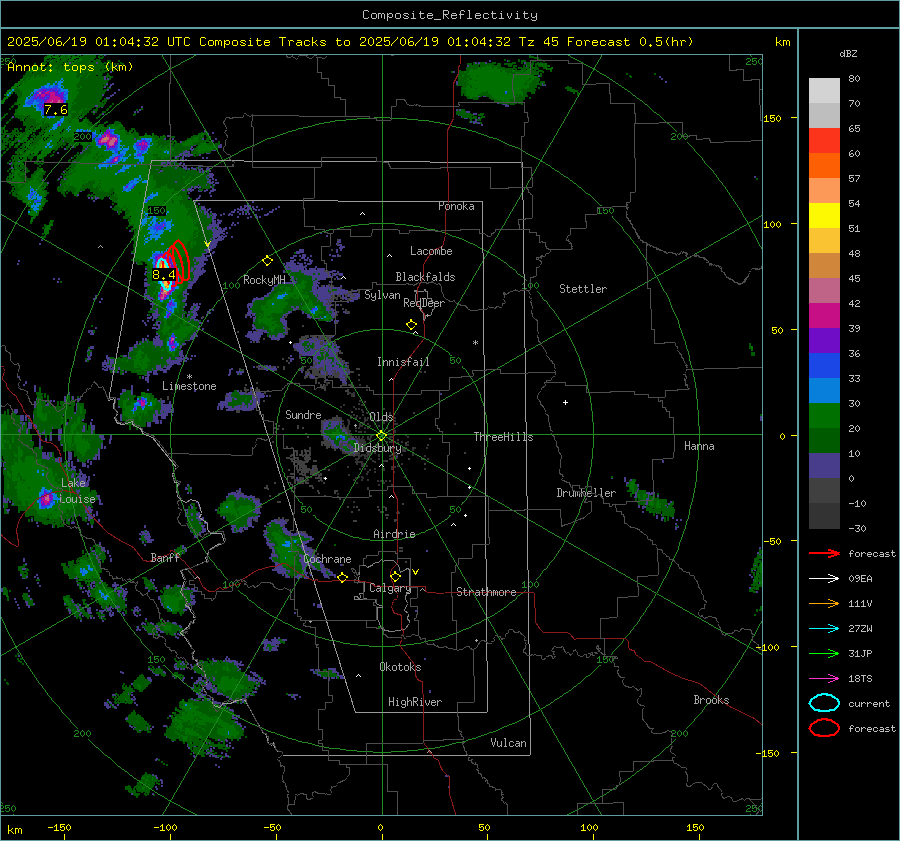Click the Sundre city label

point(303,414)
